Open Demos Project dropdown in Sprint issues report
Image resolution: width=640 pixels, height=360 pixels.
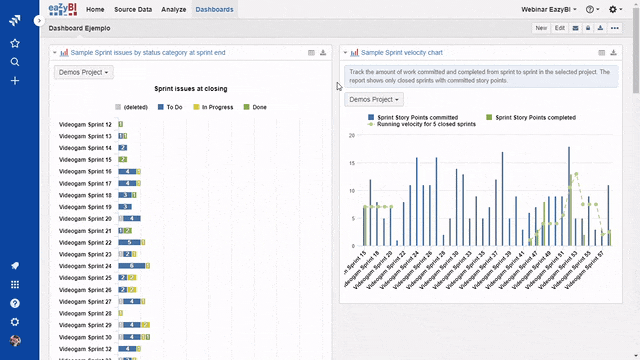coord(84,72)
